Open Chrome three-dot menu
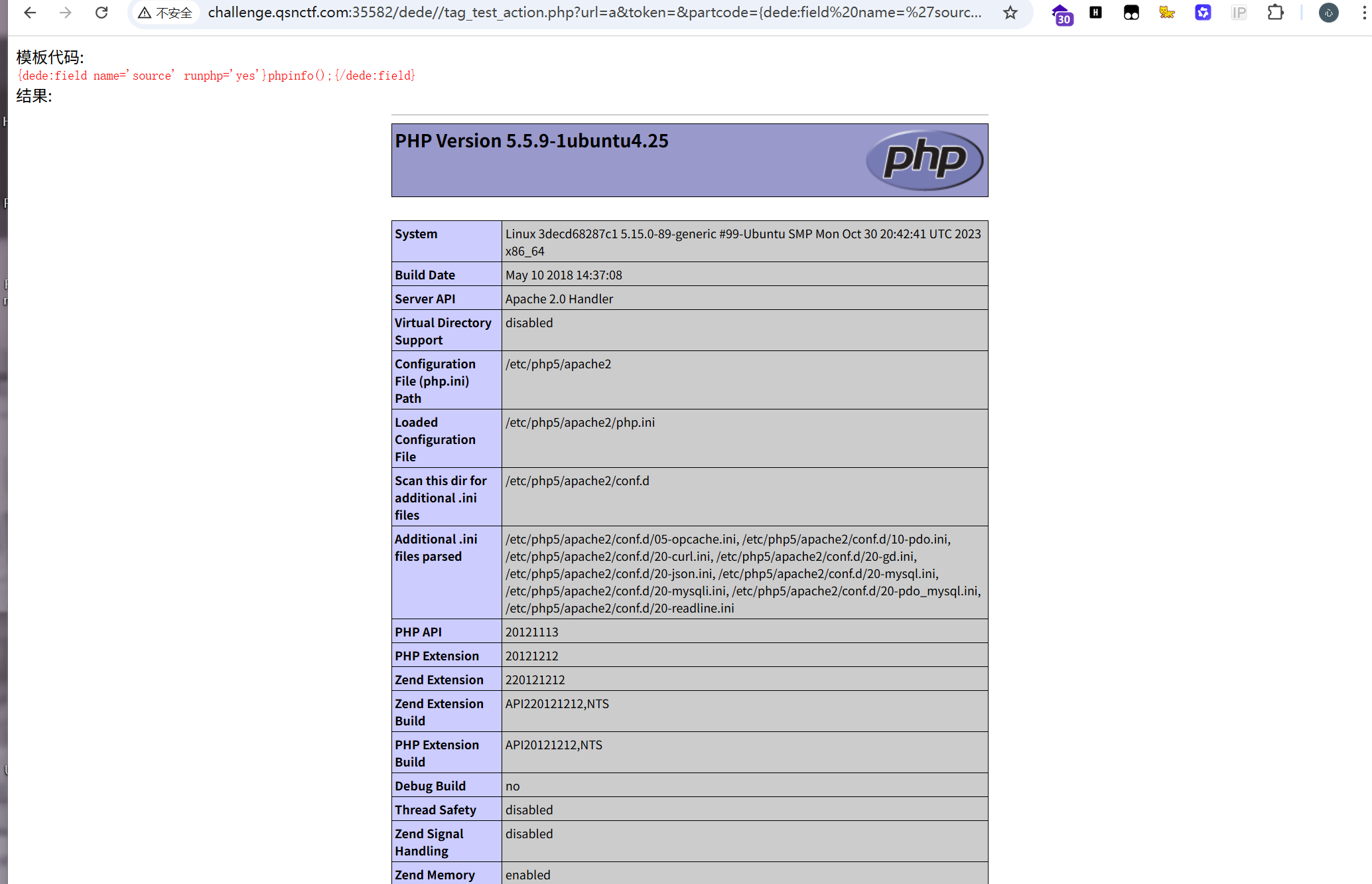 [x=1364, y=13]
